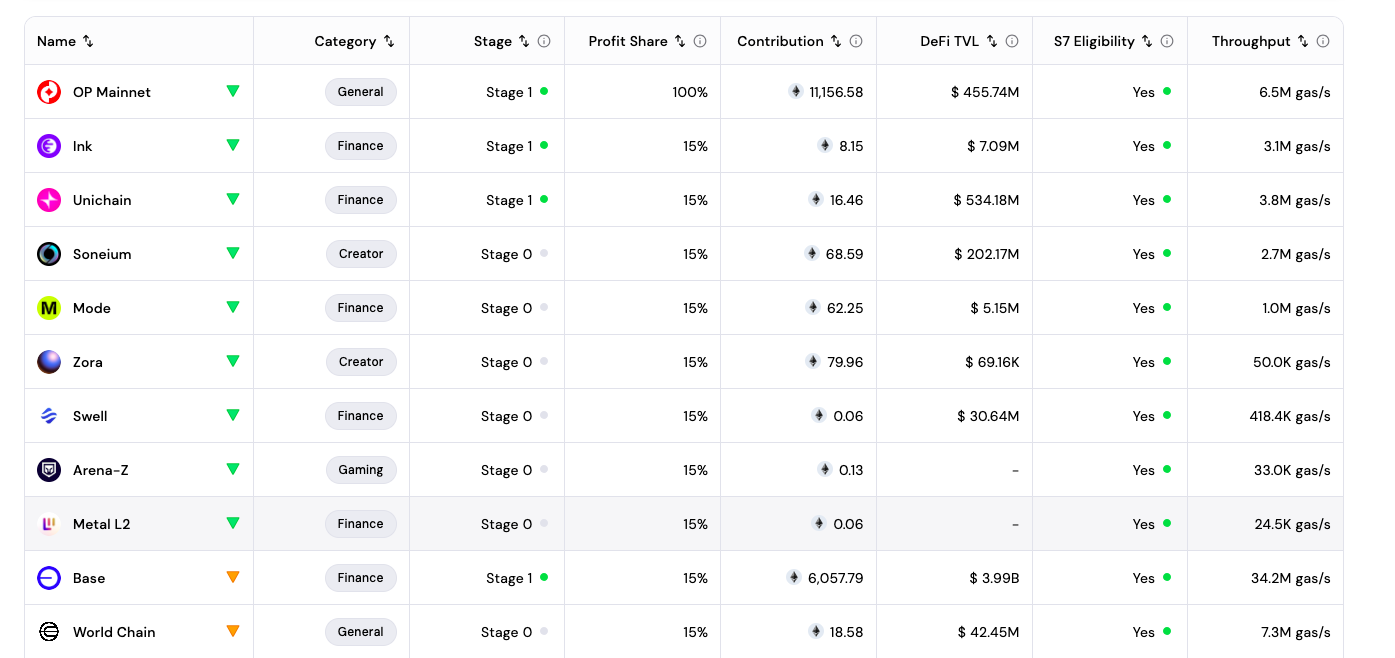Click the Ink chain logo

click(x=49, y=146)
